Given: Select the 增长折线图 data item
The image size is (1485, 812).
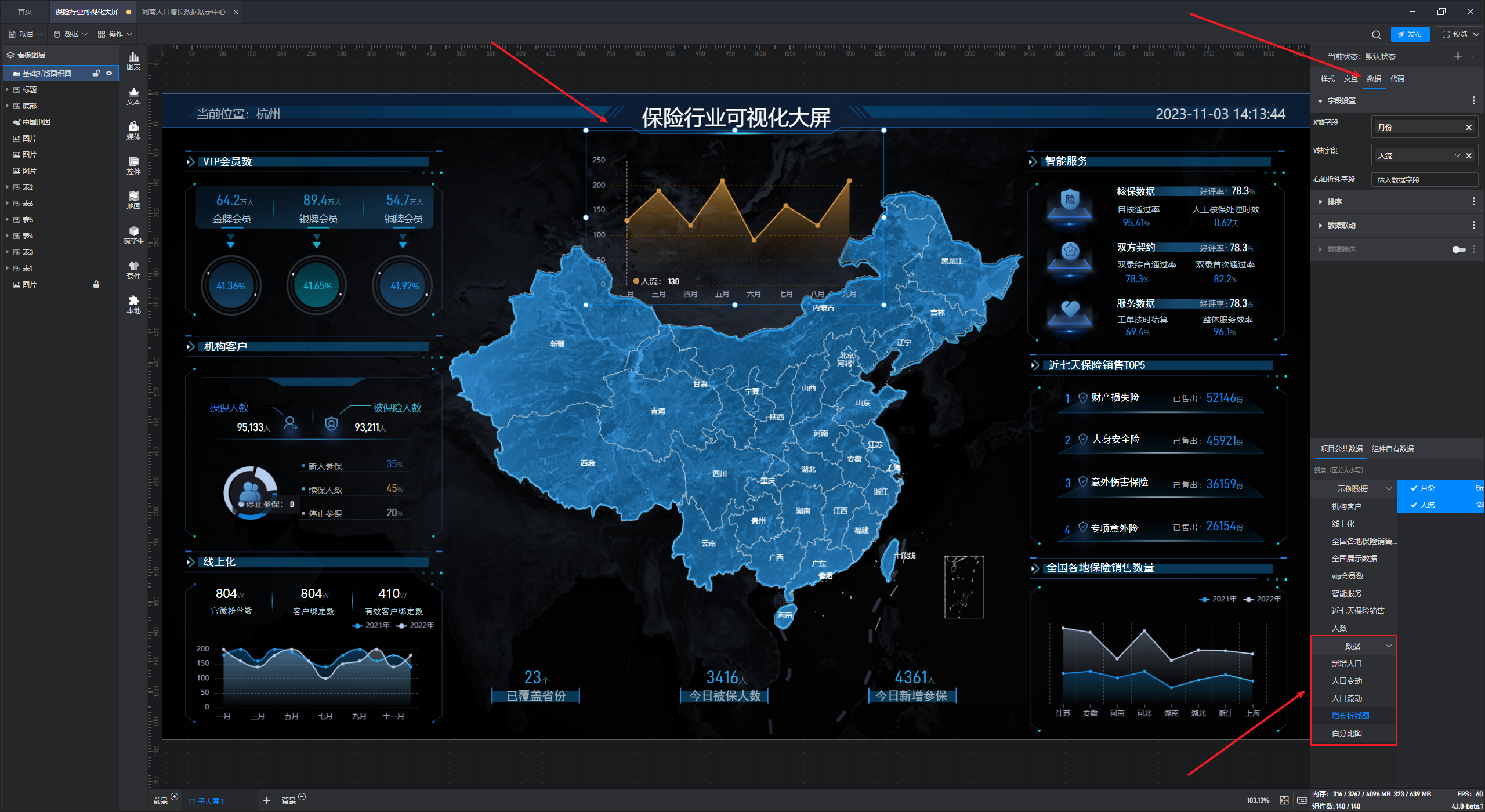Looking at the screenshot, I should click(1350, 716).
